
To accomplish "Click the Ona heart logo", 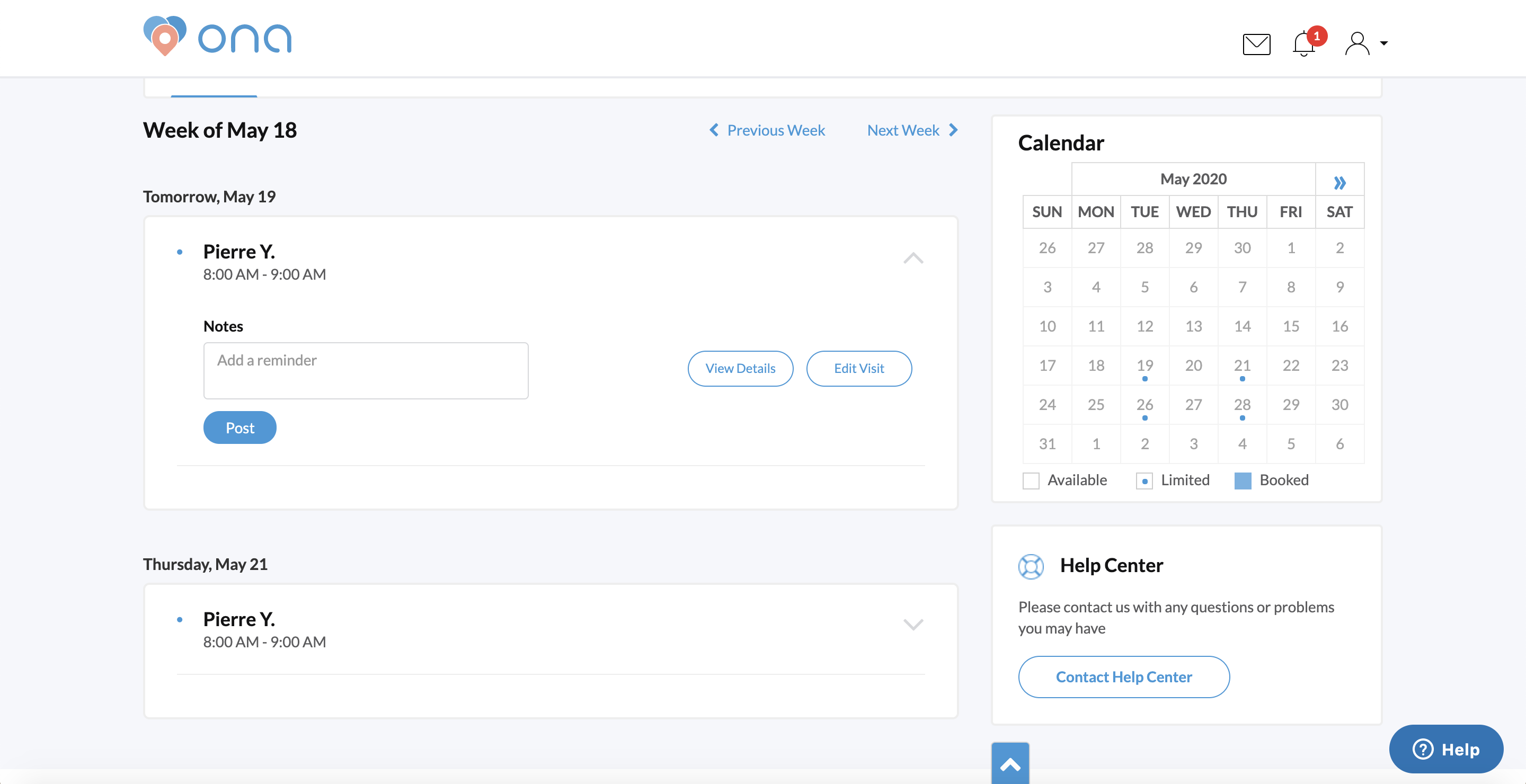I will pyautogui.click(x=165, y=37).
